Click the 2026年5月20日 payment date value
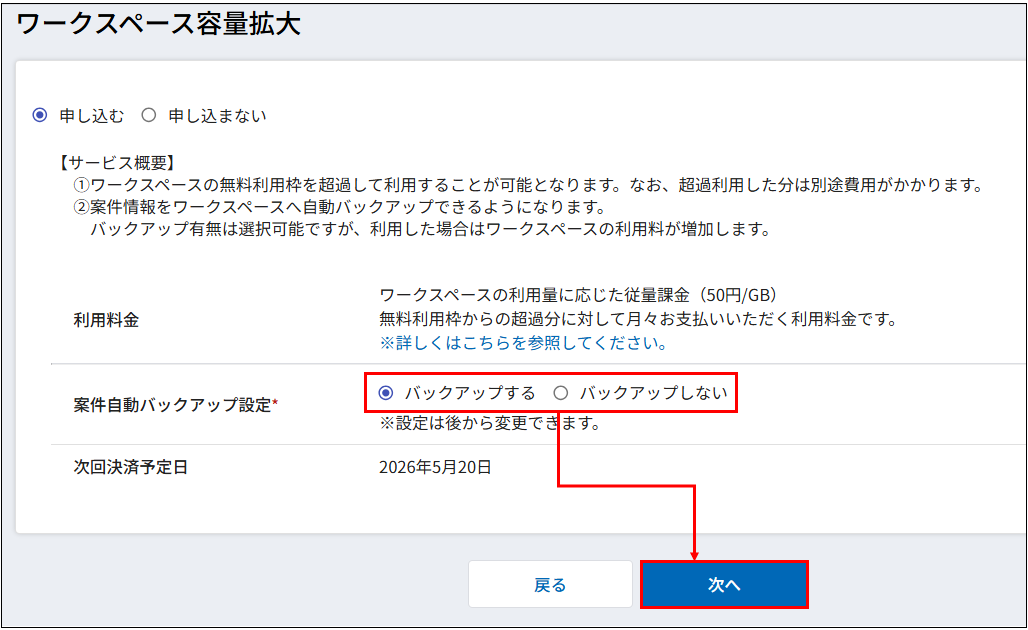This screenshot has height=630, width=1028. (435, 467)
